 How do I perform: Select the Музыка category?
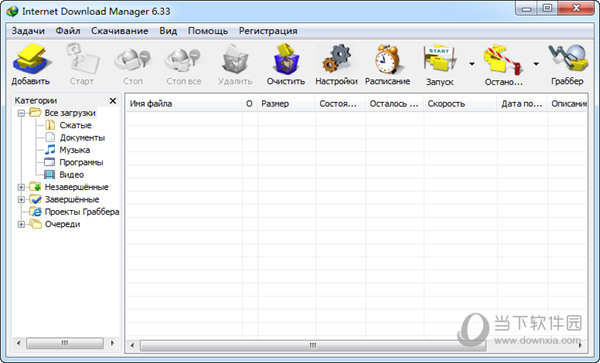[75, 150]
